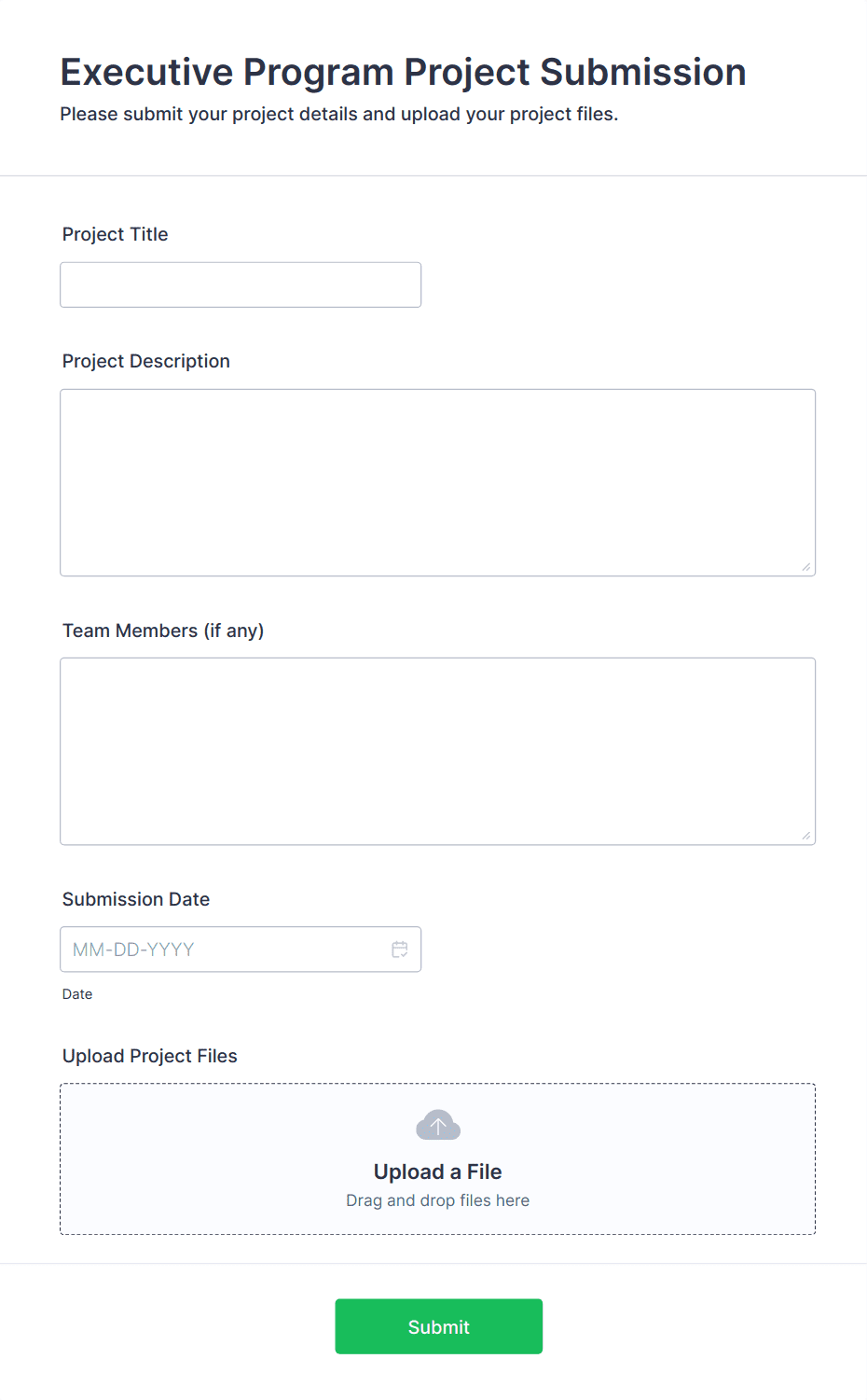Screen dimensions: 867x1400
Task: Click inside the Project Description text area
Action: [437, 482]
